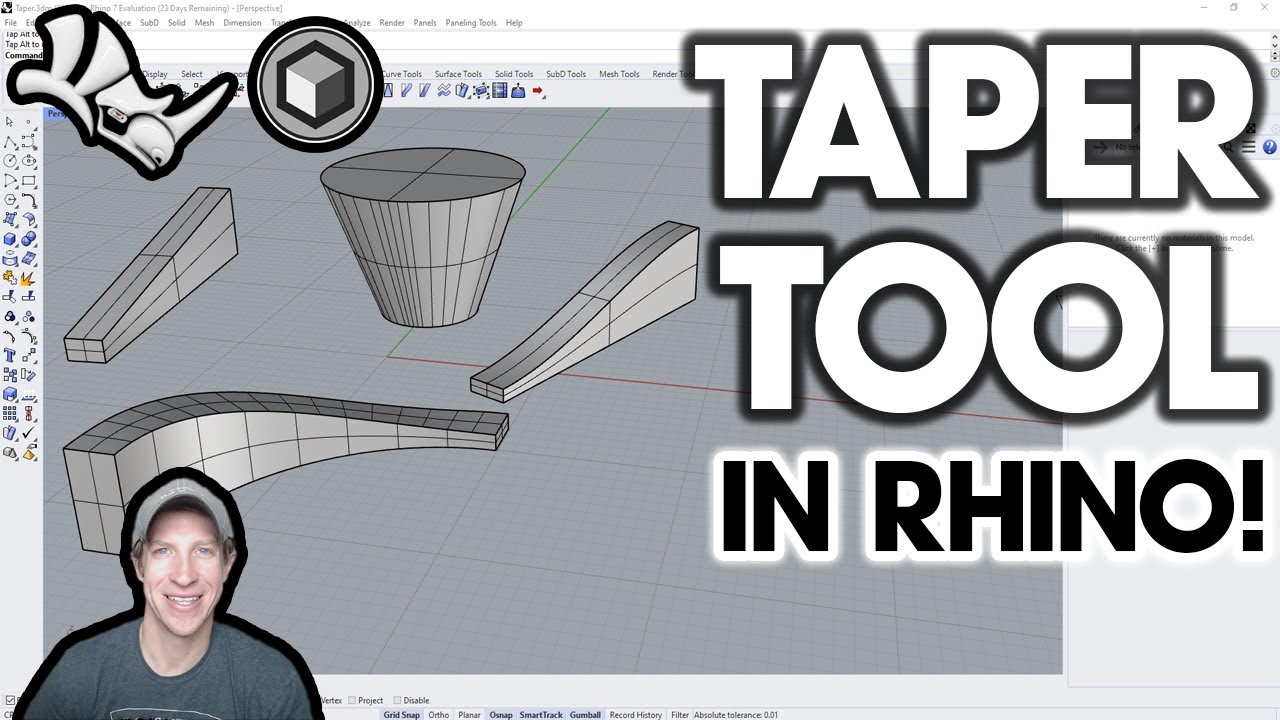This screenshot has width=1280, height=720.
Task: Select the Trim tool
Action: point(9,296)
